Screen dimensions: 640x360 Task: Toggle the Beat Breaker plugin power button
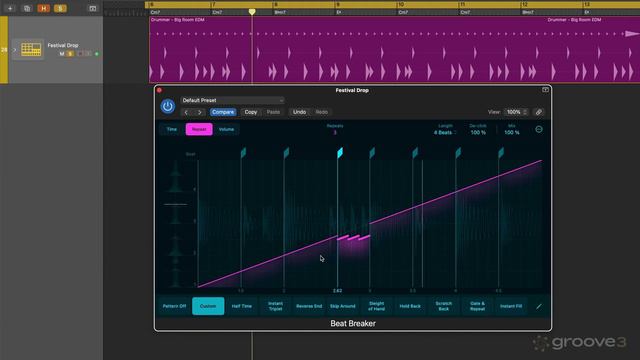(x=167, y=106)
